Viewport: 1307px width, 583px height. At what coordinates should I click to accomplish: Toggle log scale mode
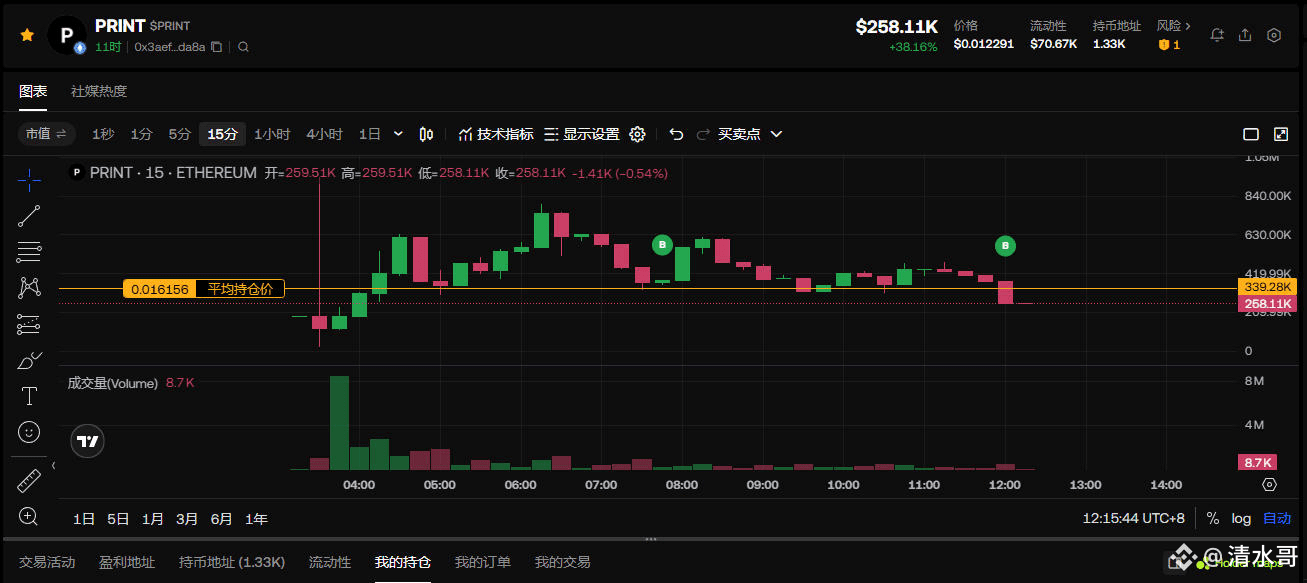(1241, 519)
